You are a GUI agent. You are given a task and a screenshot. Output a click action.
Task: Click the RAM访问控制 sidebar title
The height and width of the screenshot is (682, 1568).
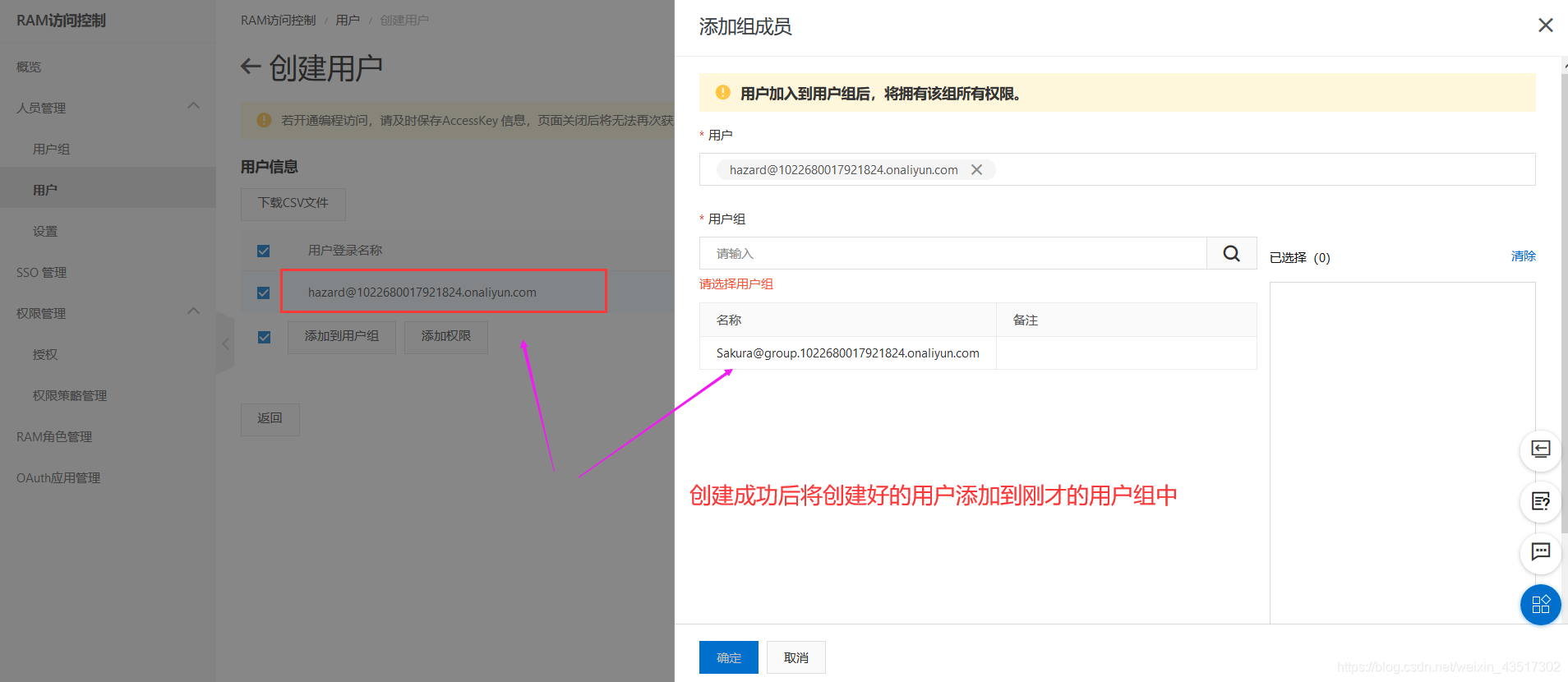point(61,21)
